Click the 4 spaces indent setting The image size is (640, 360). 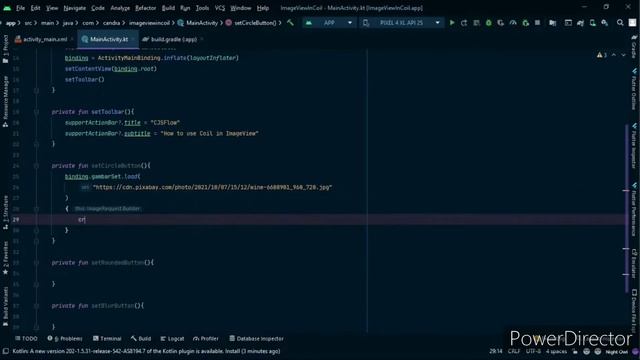[556, 351]
